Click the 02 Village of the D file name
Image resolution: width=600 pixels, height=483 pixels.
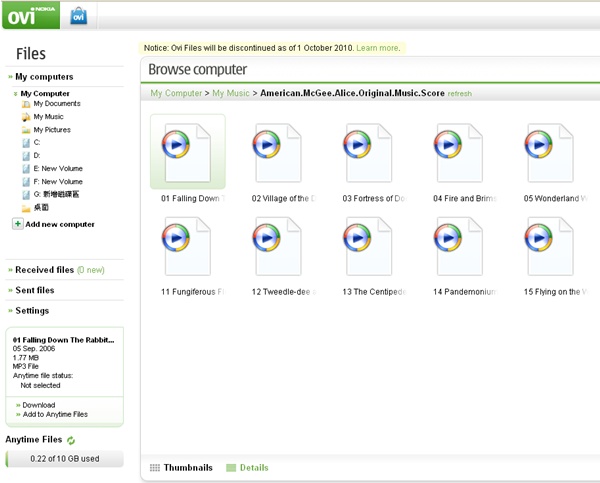coord(284,198)
